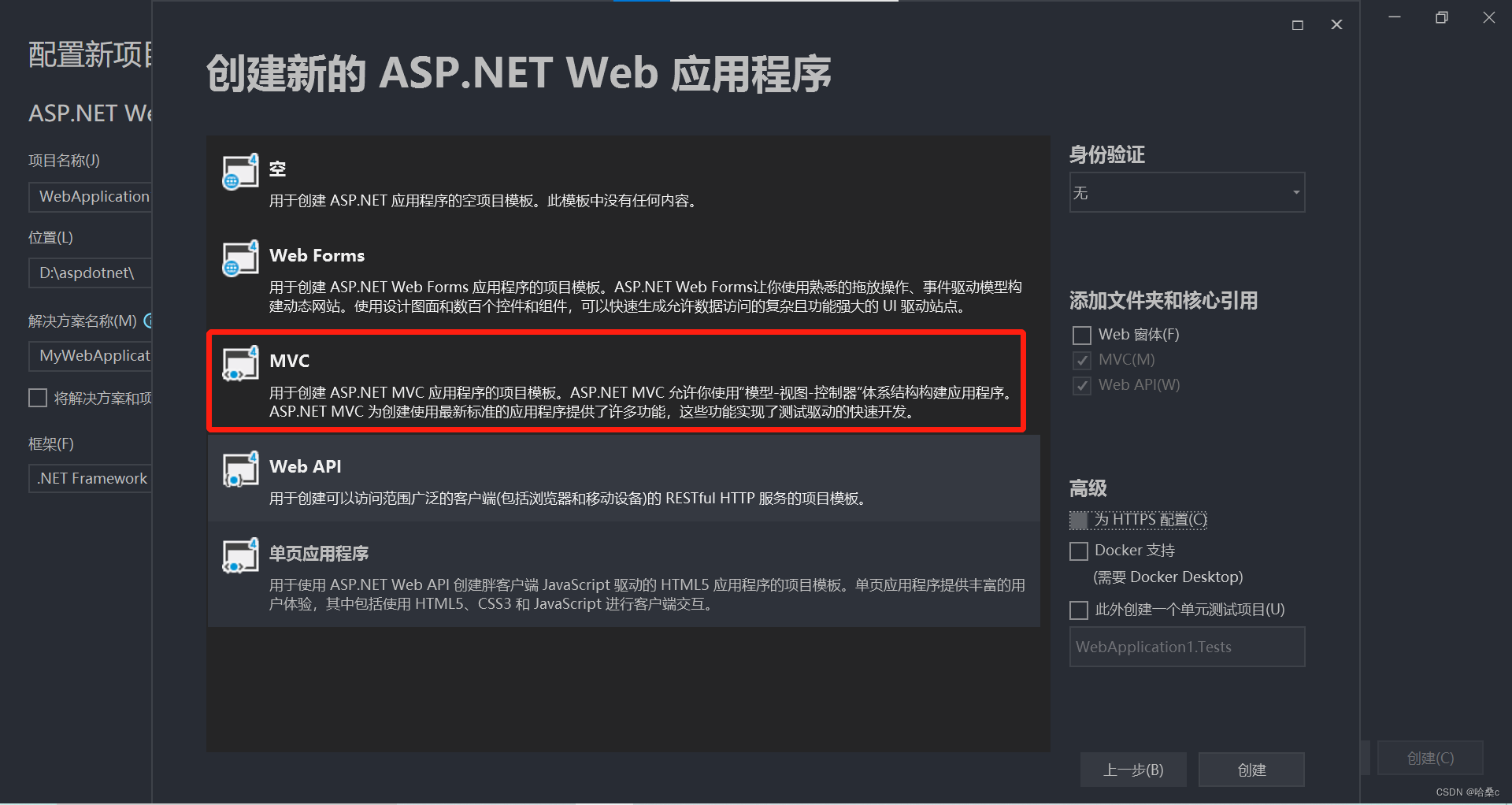Choose the Web API template icon

[240, 469]
